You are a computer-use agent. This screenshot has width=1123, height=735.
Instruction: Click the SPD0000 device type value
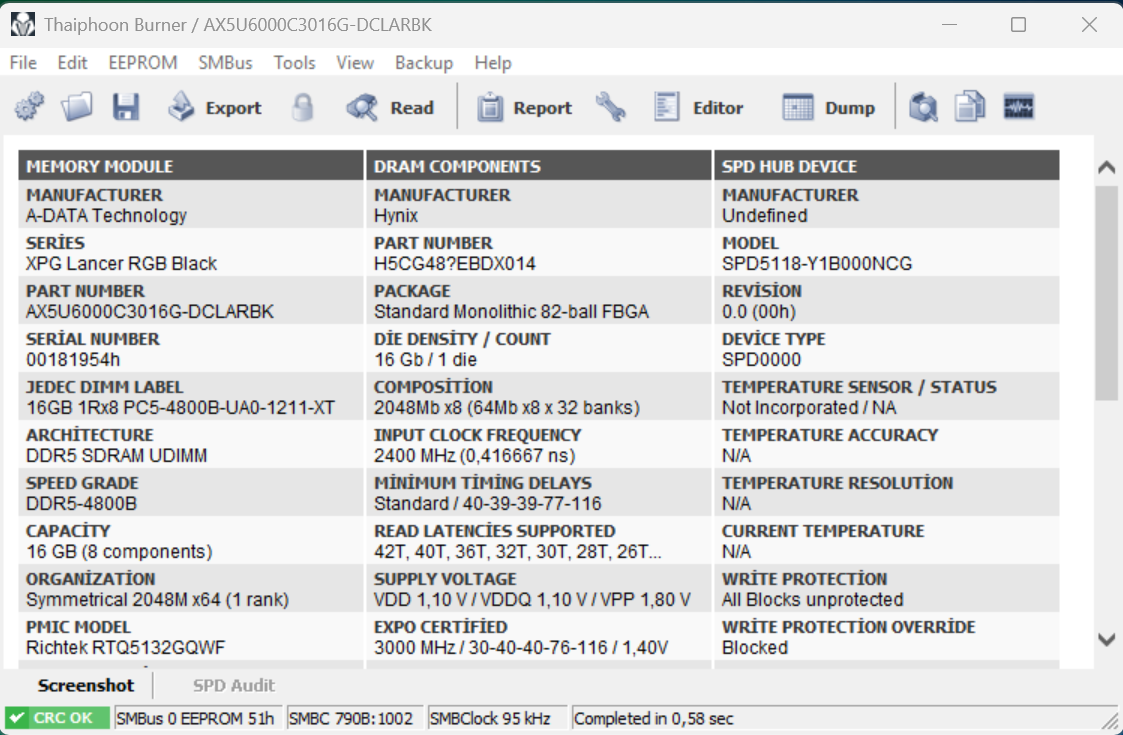761,360
